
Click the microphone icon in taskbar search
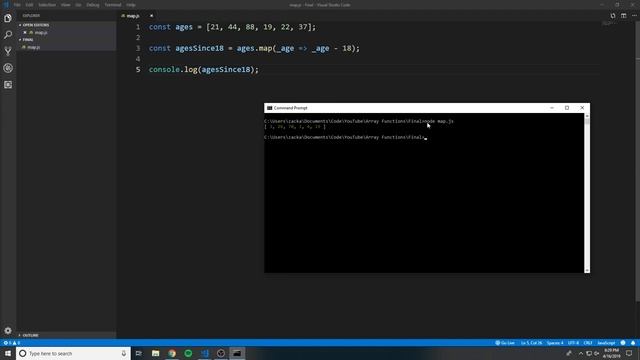point(124,353)
